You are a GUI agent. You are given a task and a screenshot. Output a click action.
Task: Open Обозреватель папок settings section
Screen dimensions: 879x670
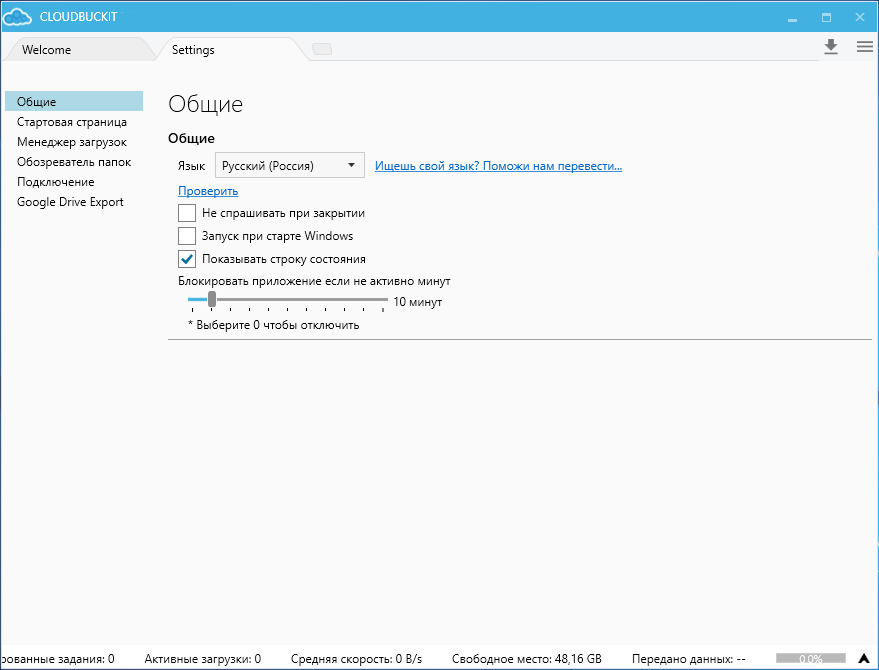pos(74,162)
